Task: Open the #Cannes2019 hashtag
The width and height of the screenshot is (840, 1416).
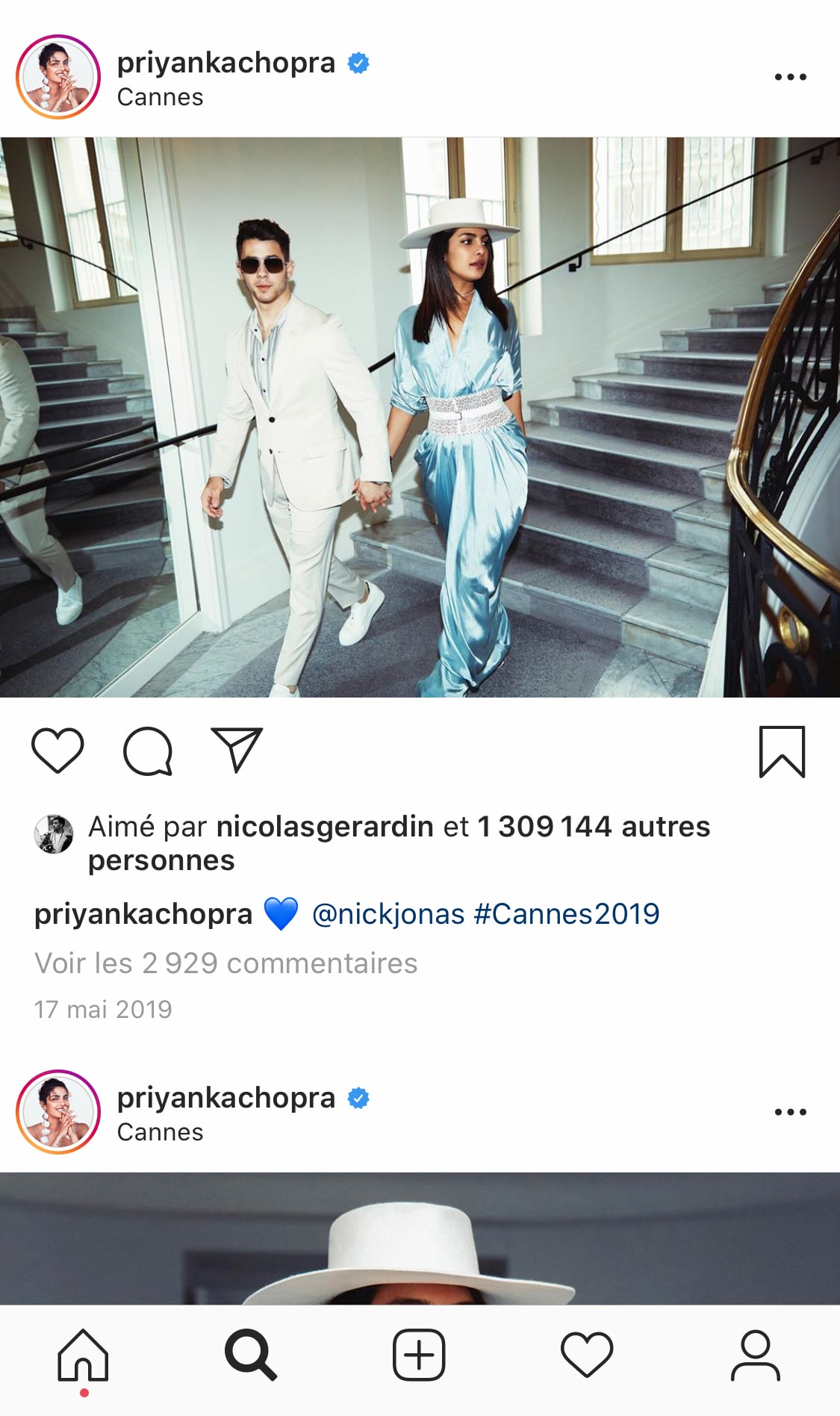Action: 567,914
